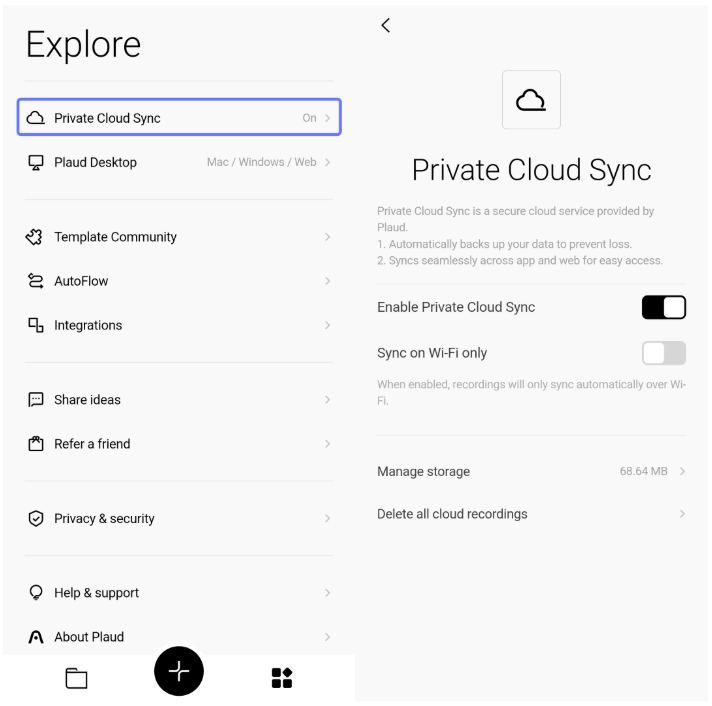Image resolution: width=712 pixels, height=706 pixels.
Task: Open Help & support
Action: (x=179, y=592)
